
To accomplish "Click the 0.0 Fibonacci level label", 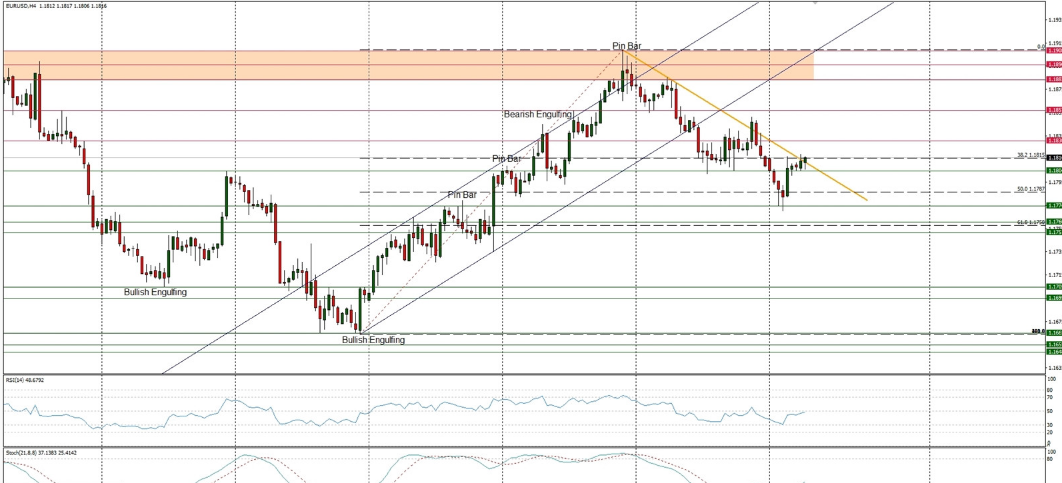I will click(x=1040, y=46).
